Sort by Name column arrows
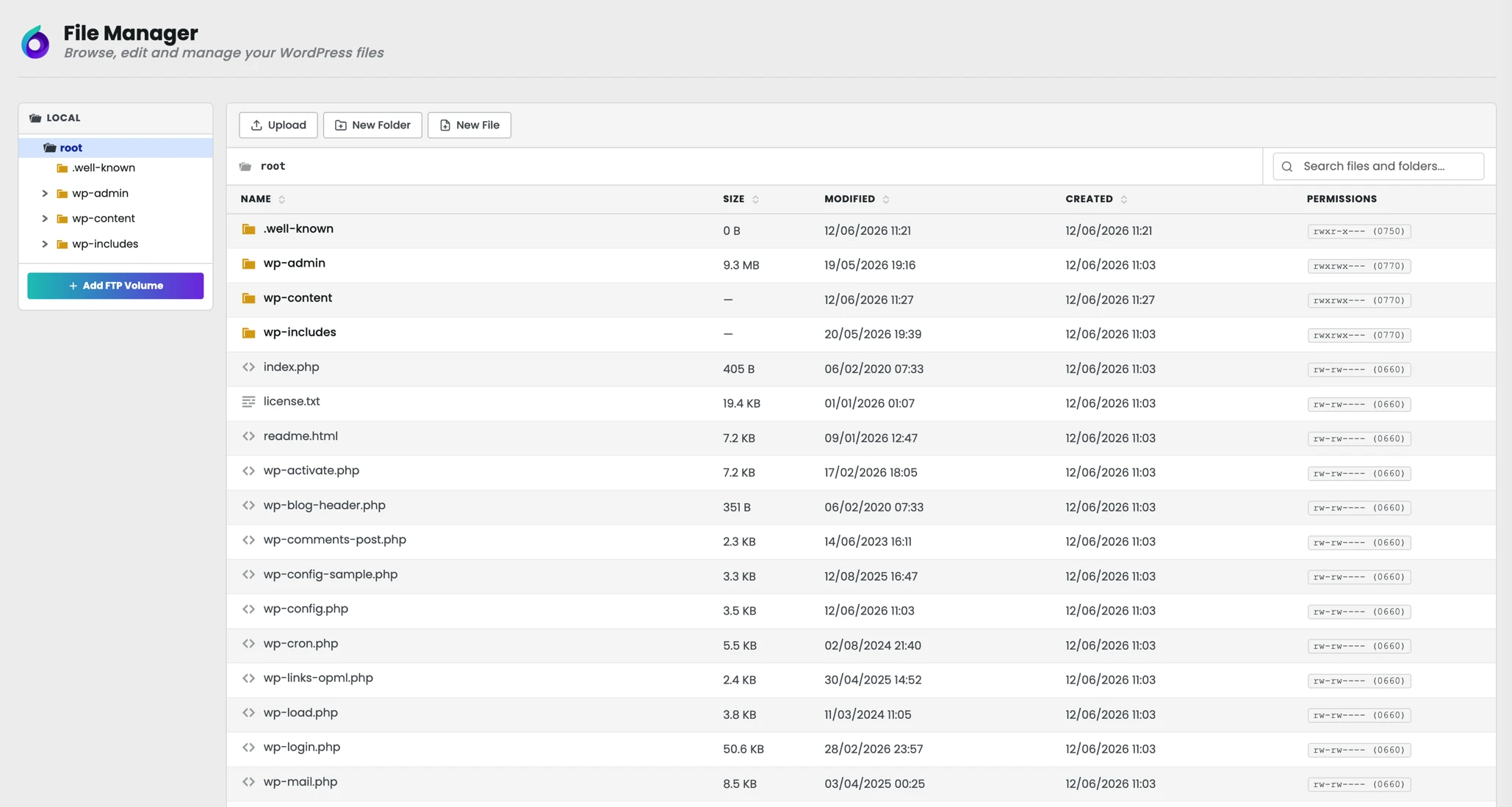This screenshot has height=807, width=1512. point(281,199)
